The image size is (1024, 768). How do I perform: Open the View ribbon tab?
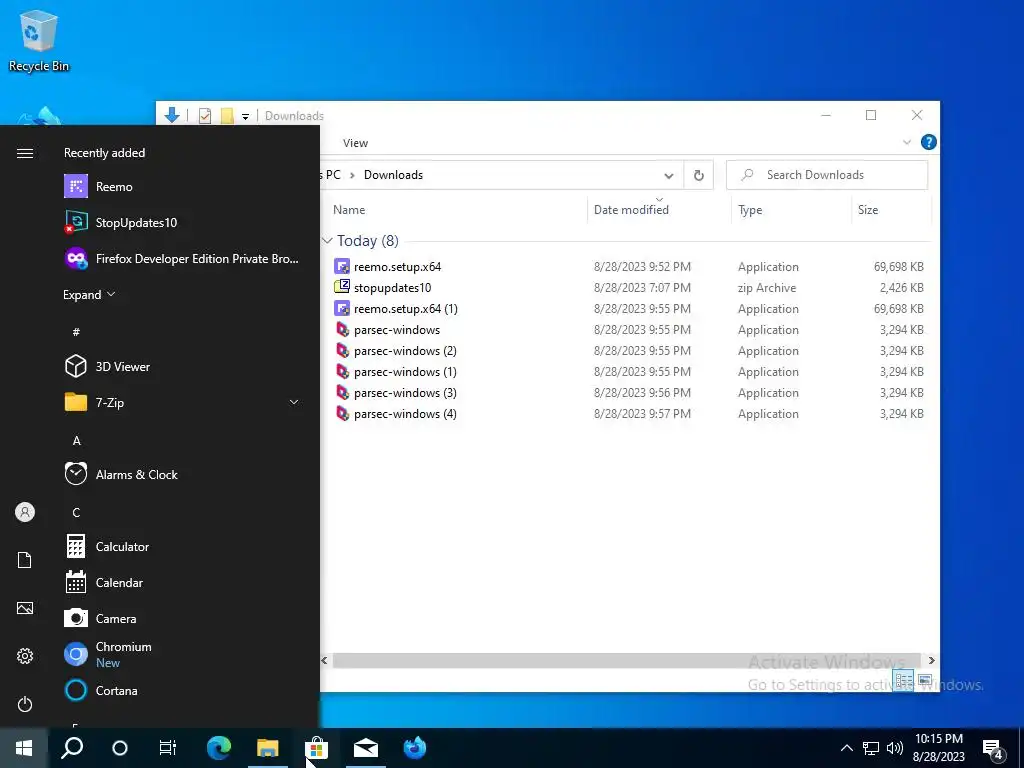point(355,143)
